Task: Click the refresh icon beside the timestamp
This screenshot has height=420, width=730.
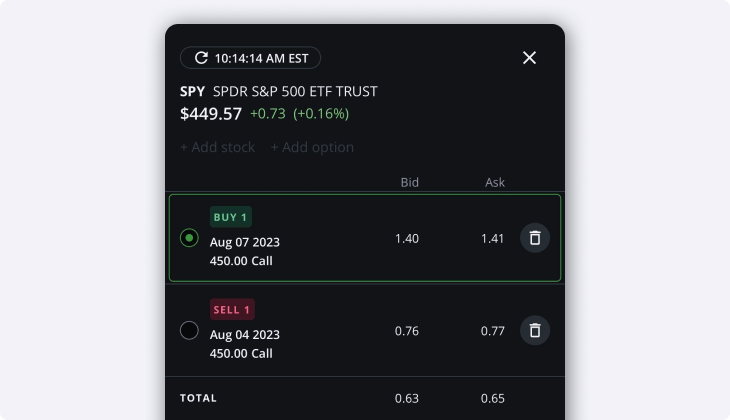Action: pos(201,58)
